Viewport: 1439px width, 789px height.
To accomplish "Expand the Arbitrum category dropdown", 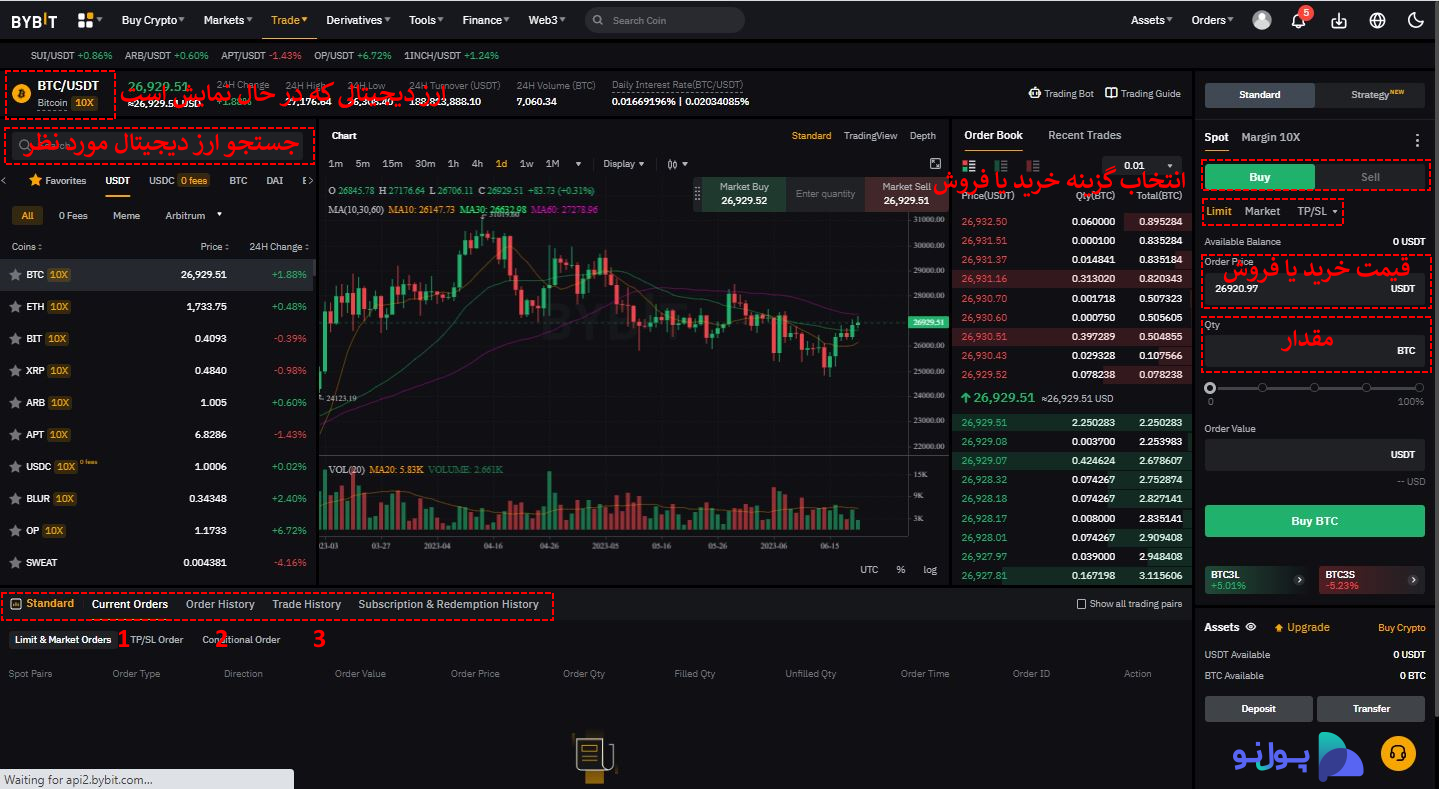I will [x=193, y=215].
